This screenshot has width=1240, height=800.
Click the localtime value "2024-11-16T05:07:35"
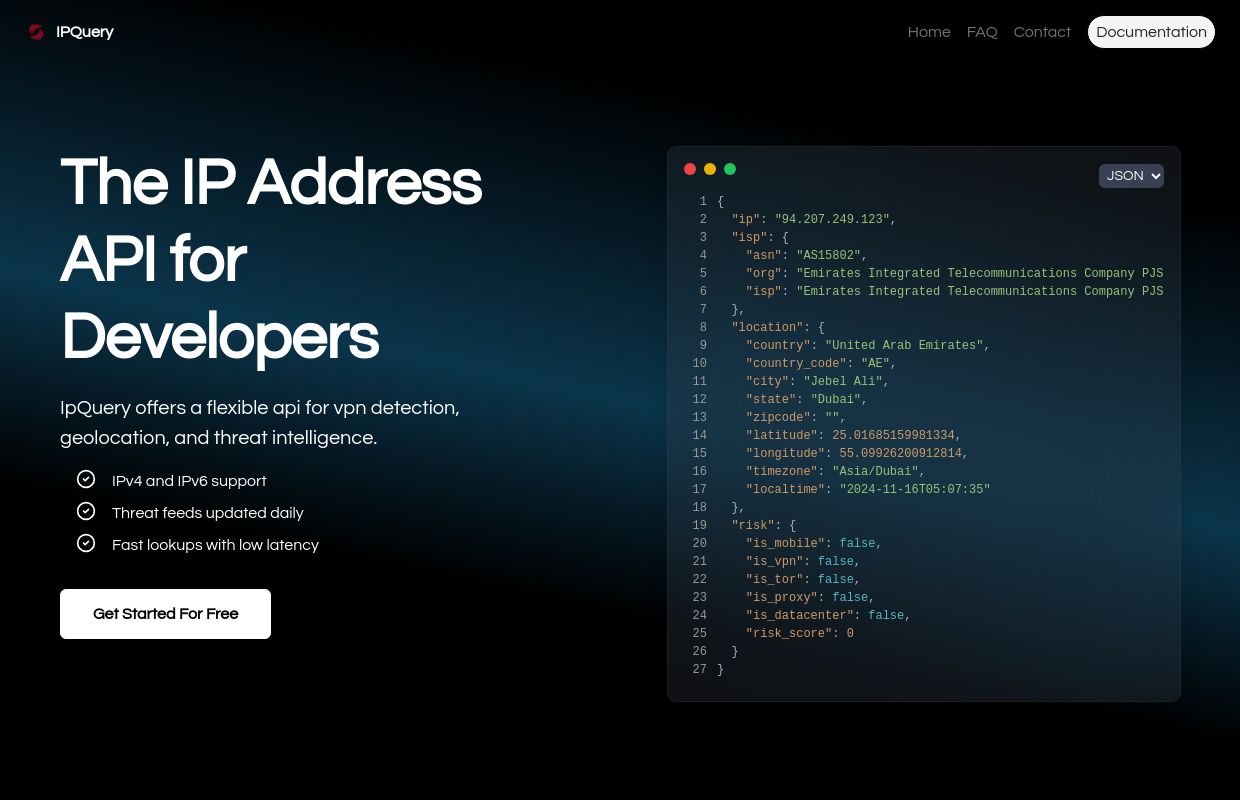tap(915, 490)
